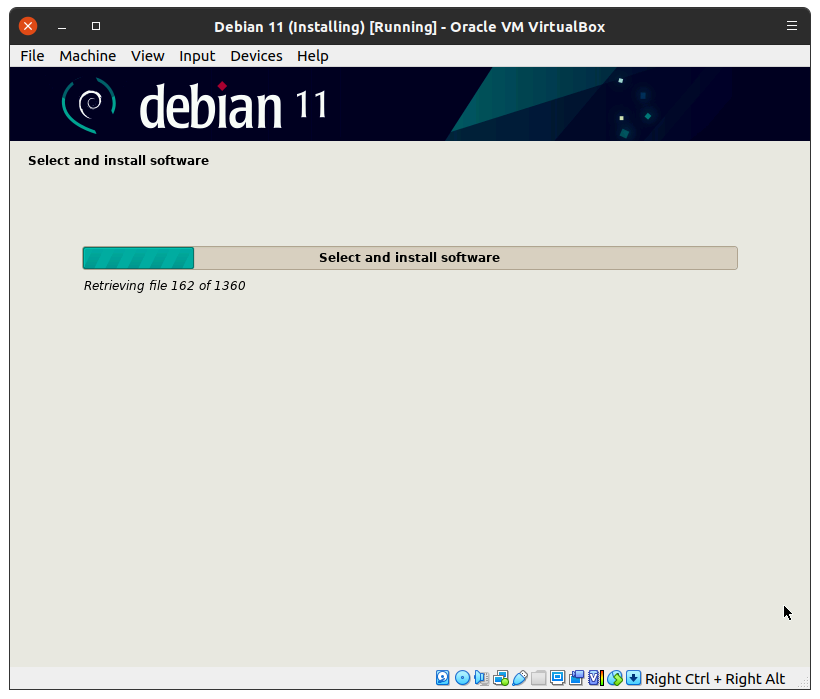Click the USB devices status icon
Image resolution: width=820 pixels, height=699 pixels.
(x=519, y=678)
